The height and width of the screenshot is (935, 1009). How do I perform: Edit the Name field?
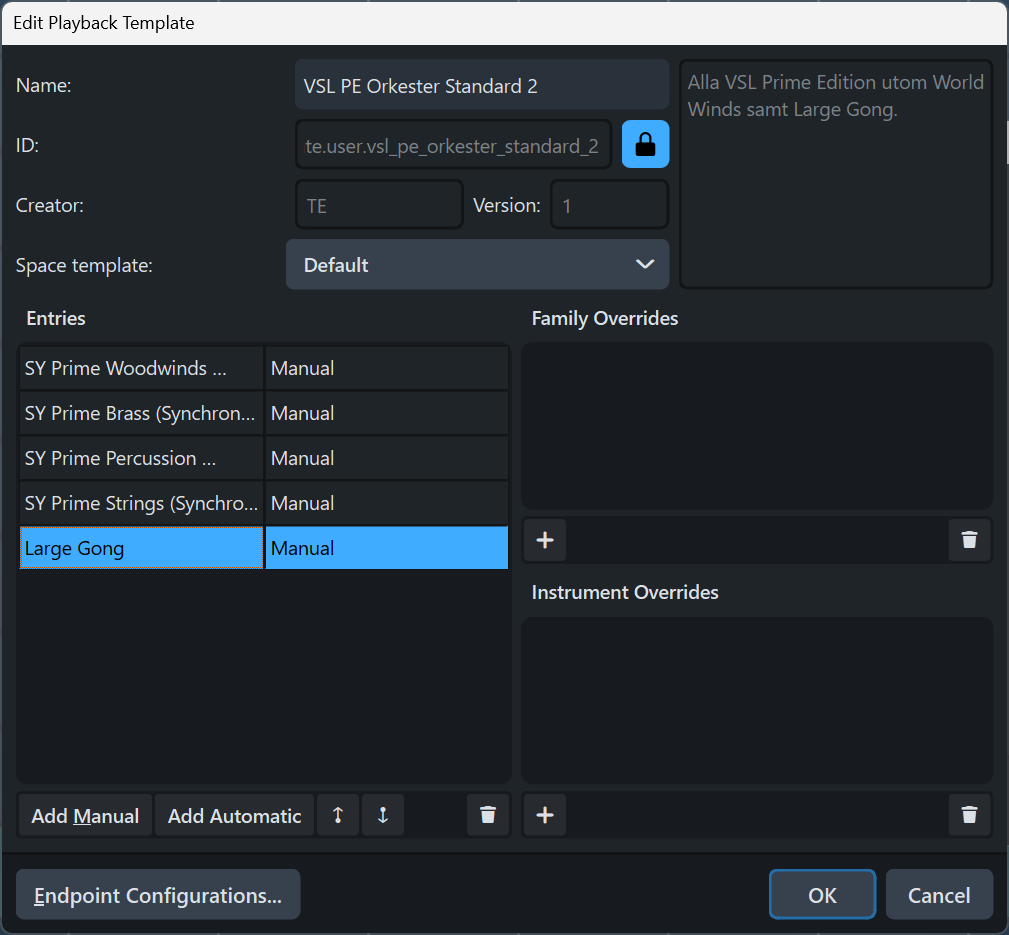[482, 85]
